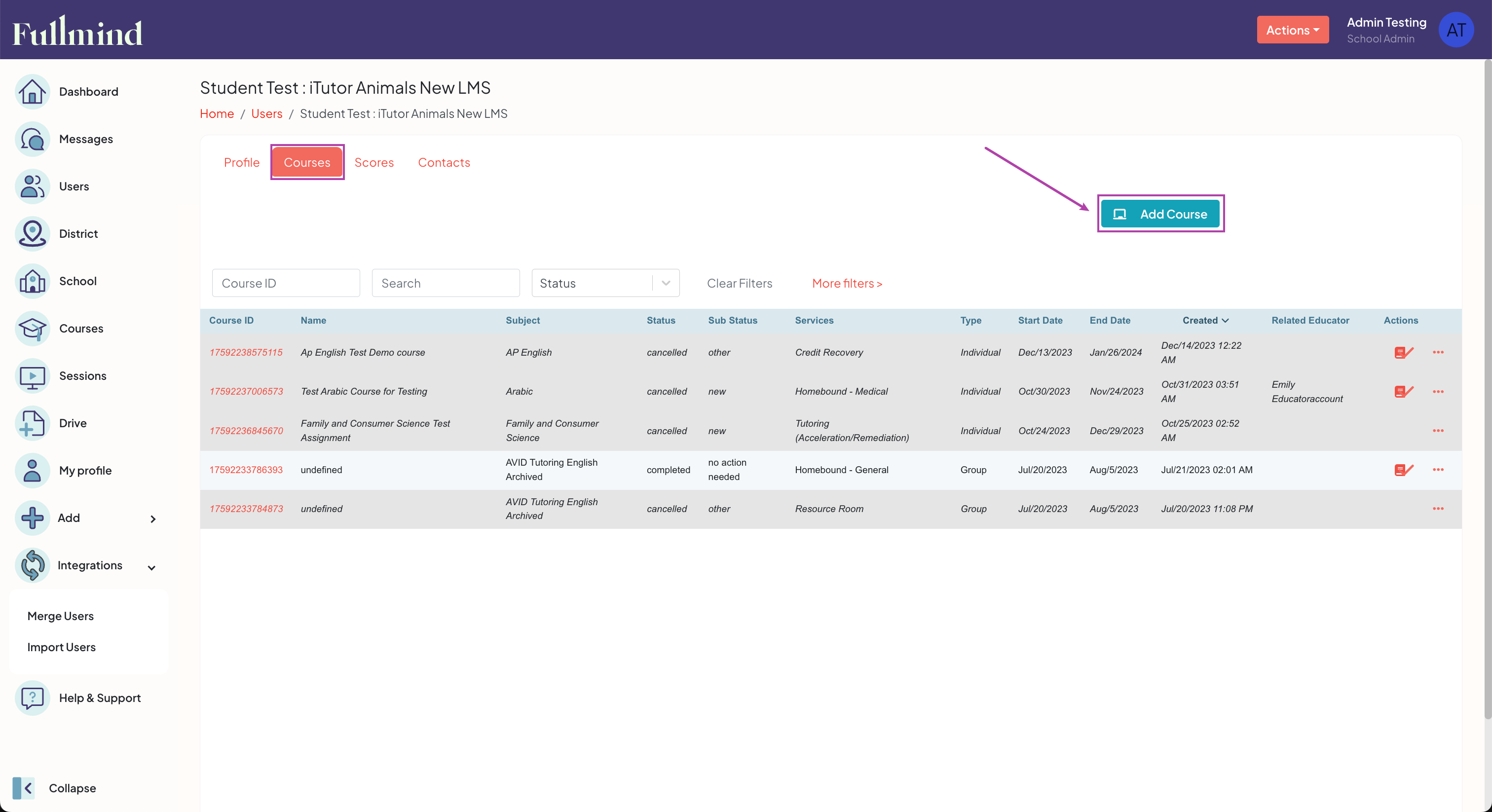Viewport: 1492px width, 812px height.
Task: Open the Sessions panel from the sidebar
Action: click(x=32, y=376)
